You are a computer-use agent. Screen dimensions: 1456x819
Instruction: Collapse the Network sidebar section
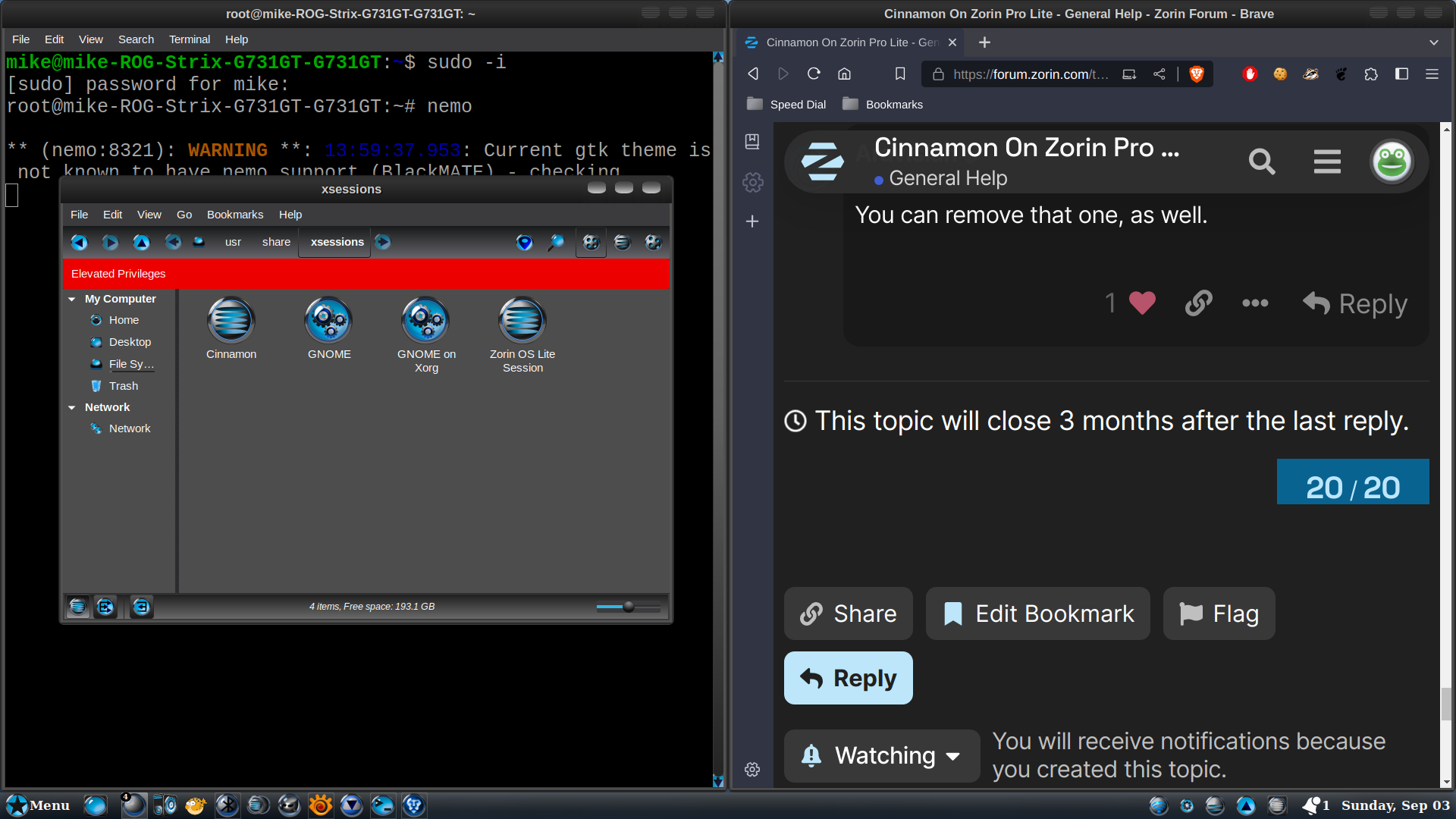[x=72, y=408]
